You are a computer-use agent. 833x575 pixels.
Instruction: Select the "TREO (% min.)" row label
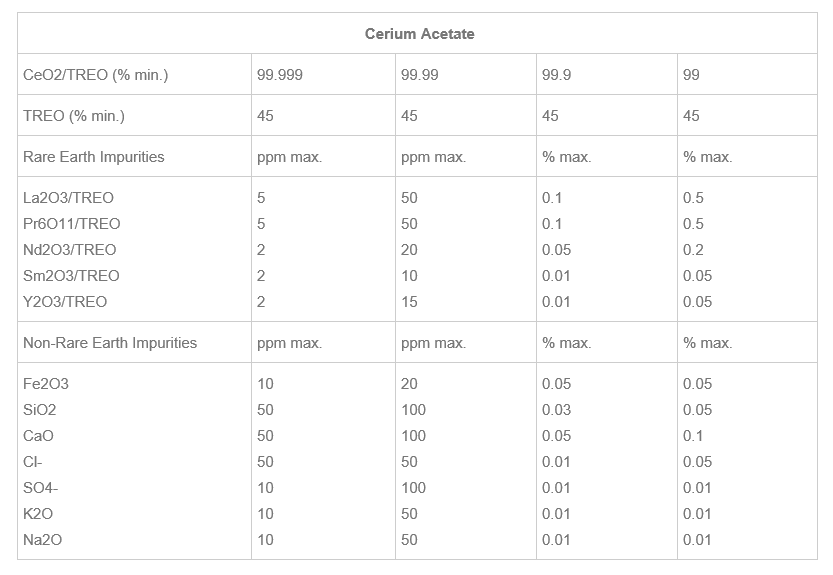click(x=74, y=116)
